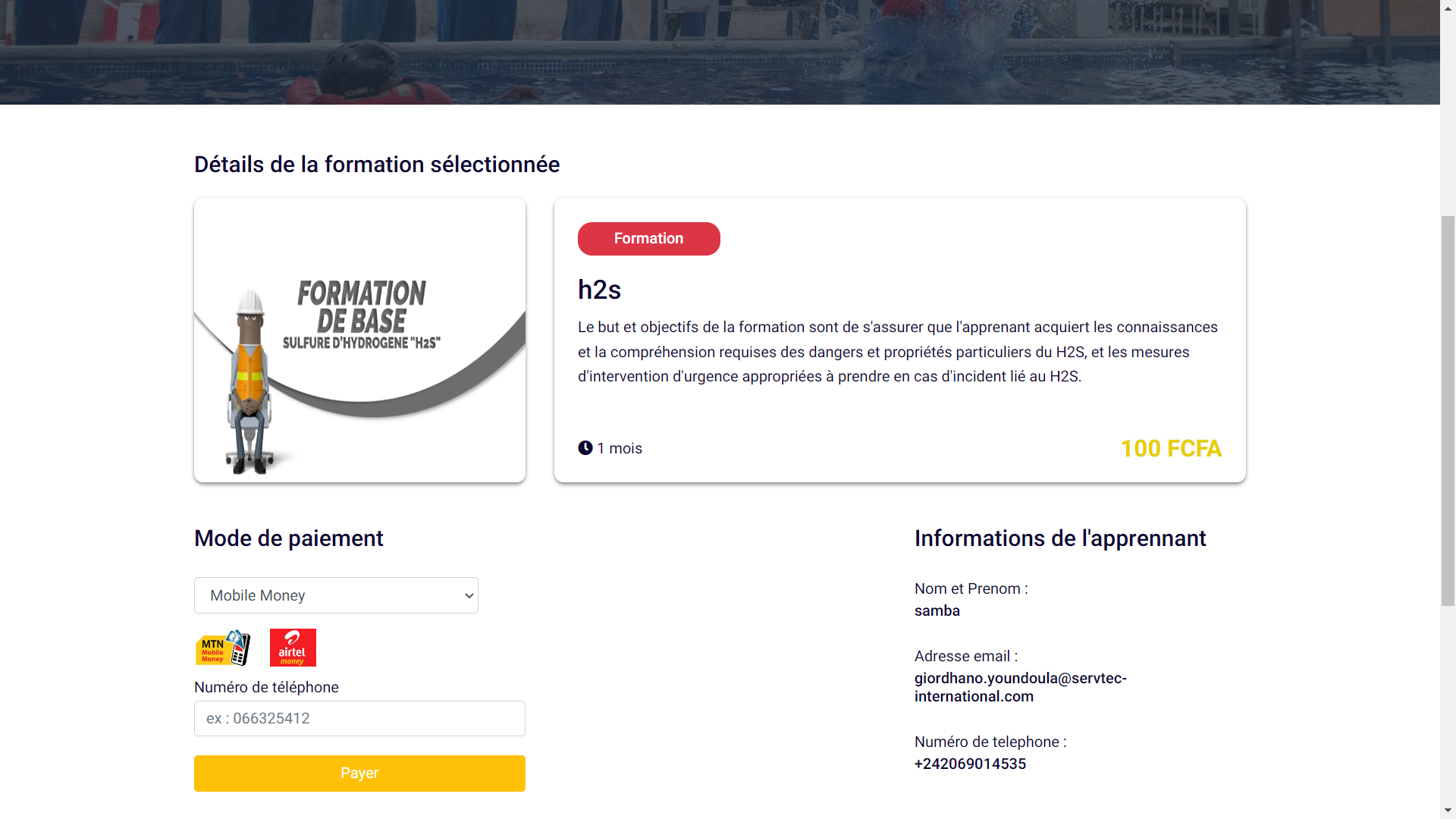This screenshot has width=1456, height=819.
Task: Click inside the Numéro de téléphone field
Action: pos(359,718)
